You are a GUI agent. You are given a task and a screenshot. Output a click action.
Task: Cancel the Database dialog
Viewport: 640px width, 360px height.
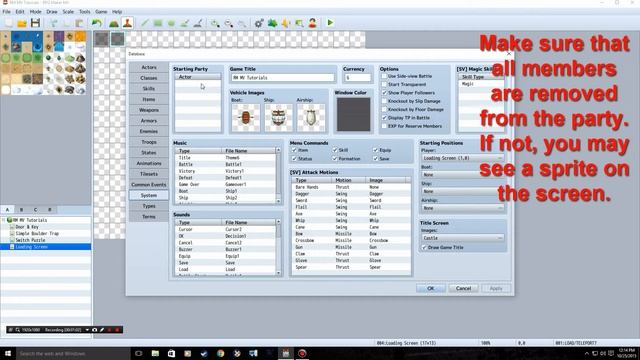click(463, 288)
